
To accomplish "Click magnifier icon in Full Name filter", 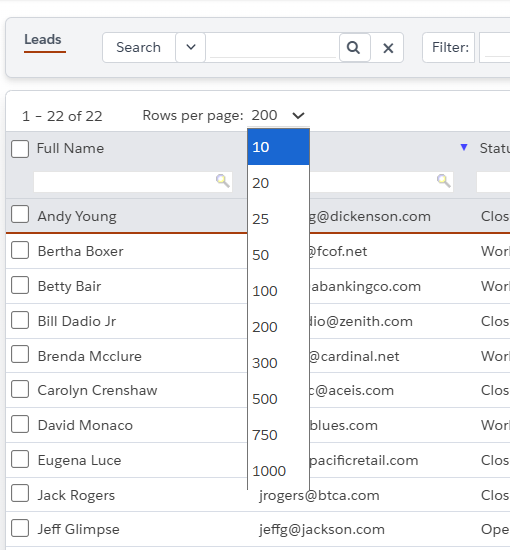I will 223,181.
